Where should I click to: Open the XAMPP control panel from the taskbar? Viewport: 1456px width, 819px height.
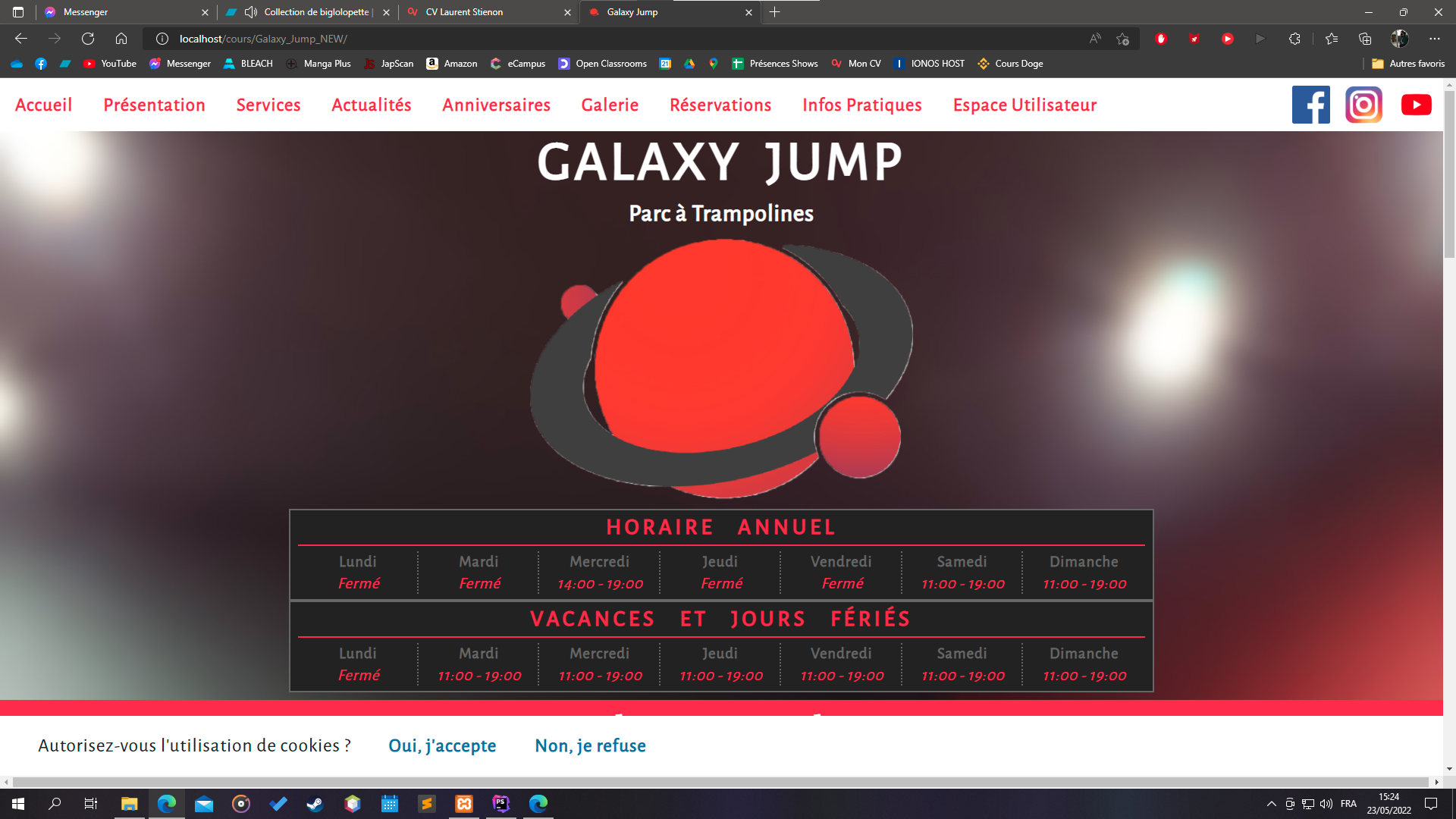click(463, 804)
